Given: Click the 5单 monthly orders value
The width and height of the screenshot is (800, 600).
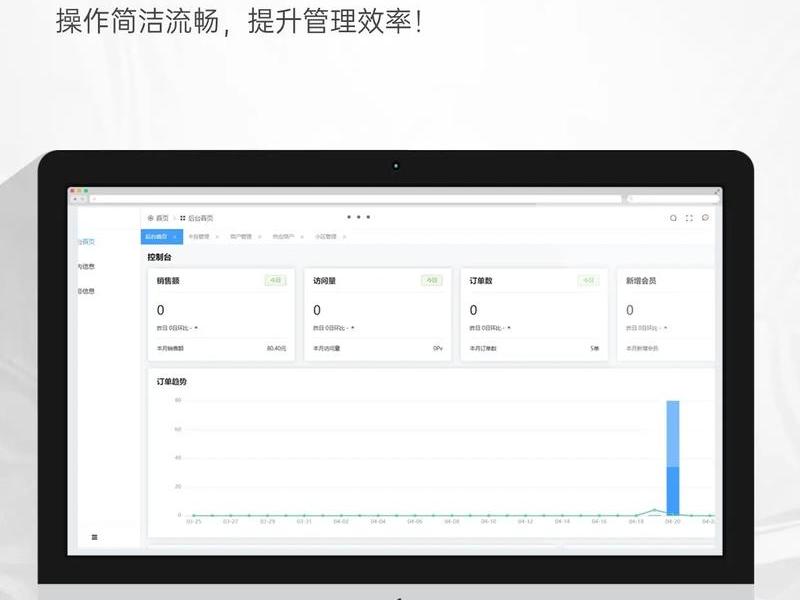Looking at the screenshot, I should coord(594,348).
